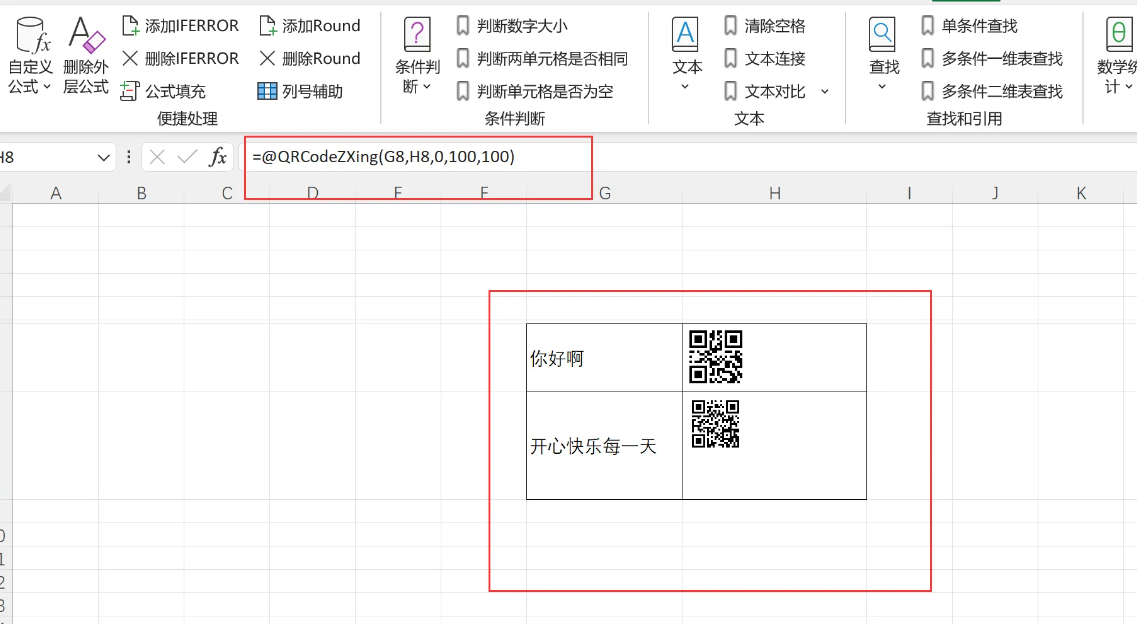
Task: Select 判断数字大小 function
Action: coord(512,26)
